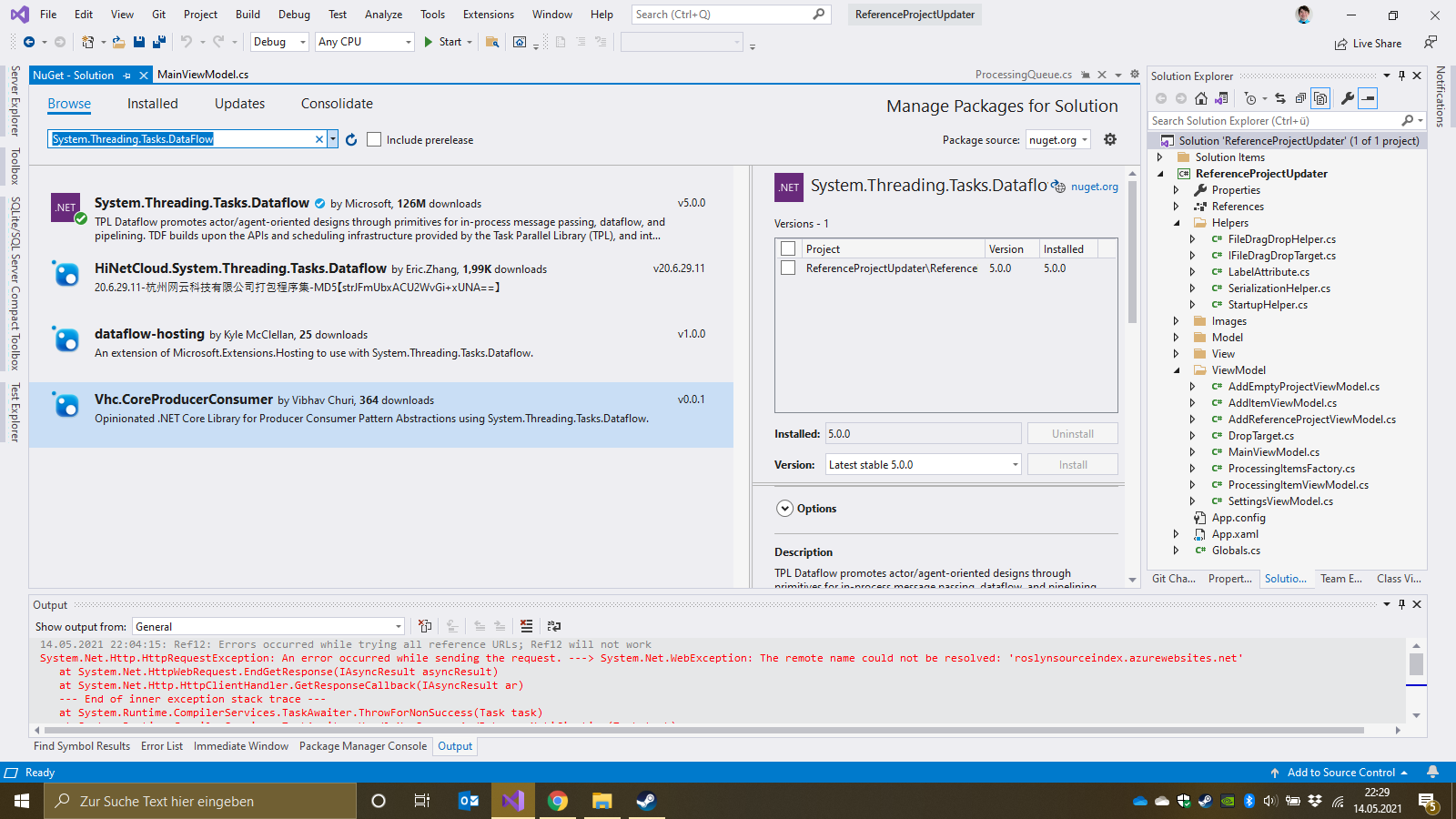
Task: Pin the NuGet - Solution tab
Action: point(126,76)
